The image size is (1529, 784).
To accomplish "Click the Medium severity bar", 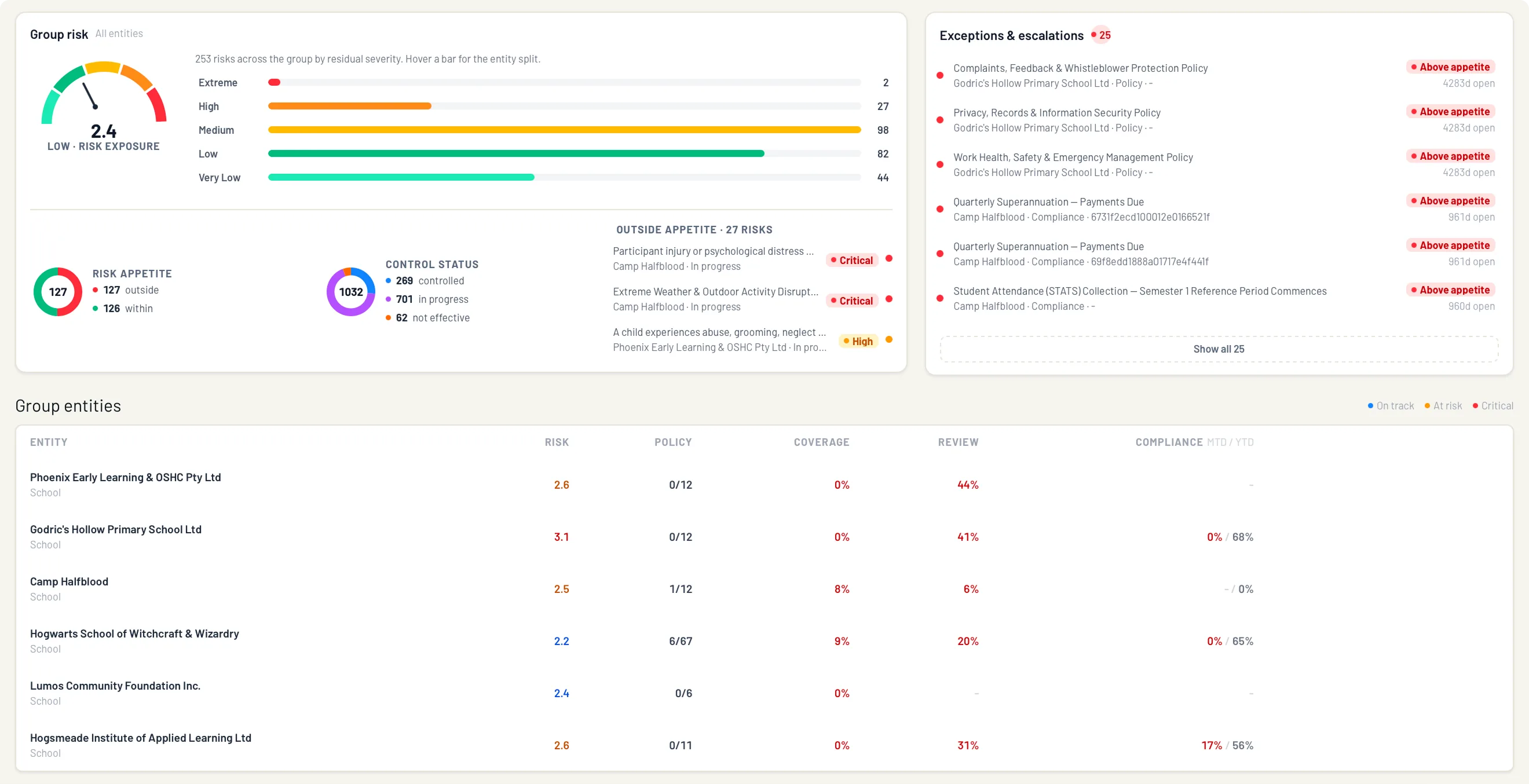I will coord(564,130).
